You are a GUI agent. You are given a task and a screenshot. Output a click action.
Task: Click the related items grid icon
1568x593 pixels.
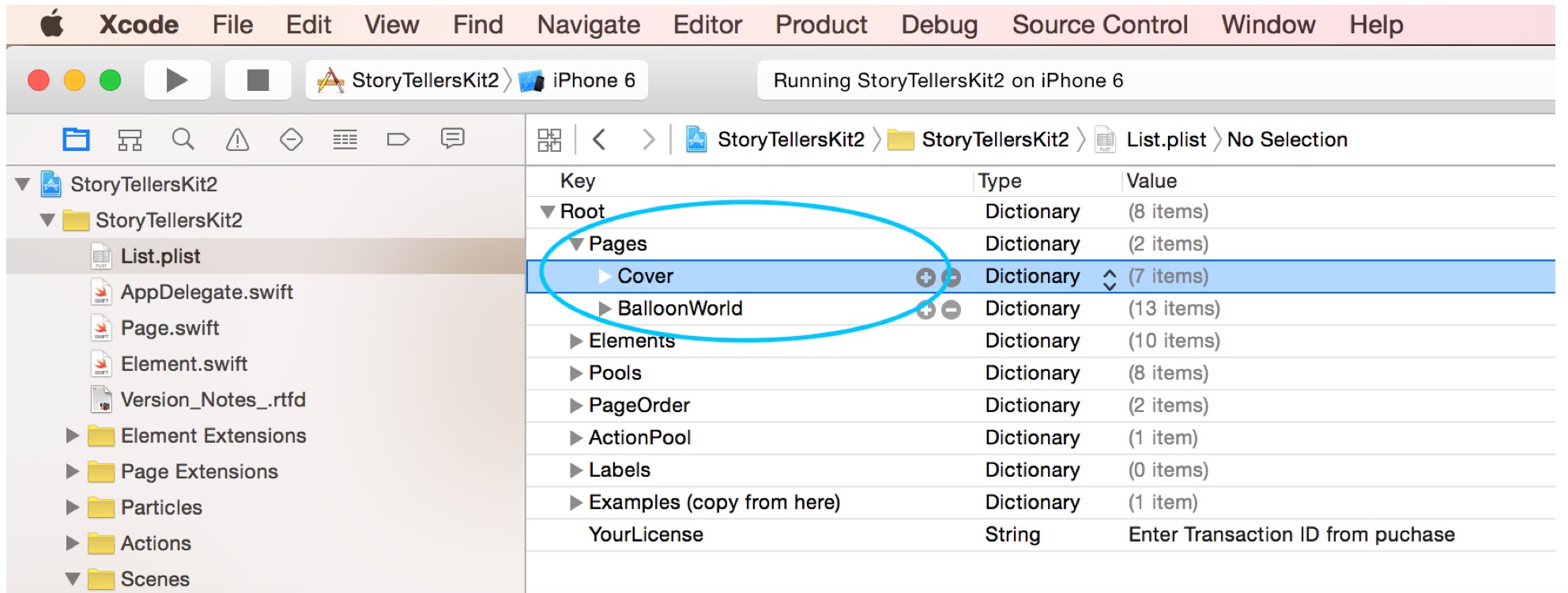tap(549, 140)
